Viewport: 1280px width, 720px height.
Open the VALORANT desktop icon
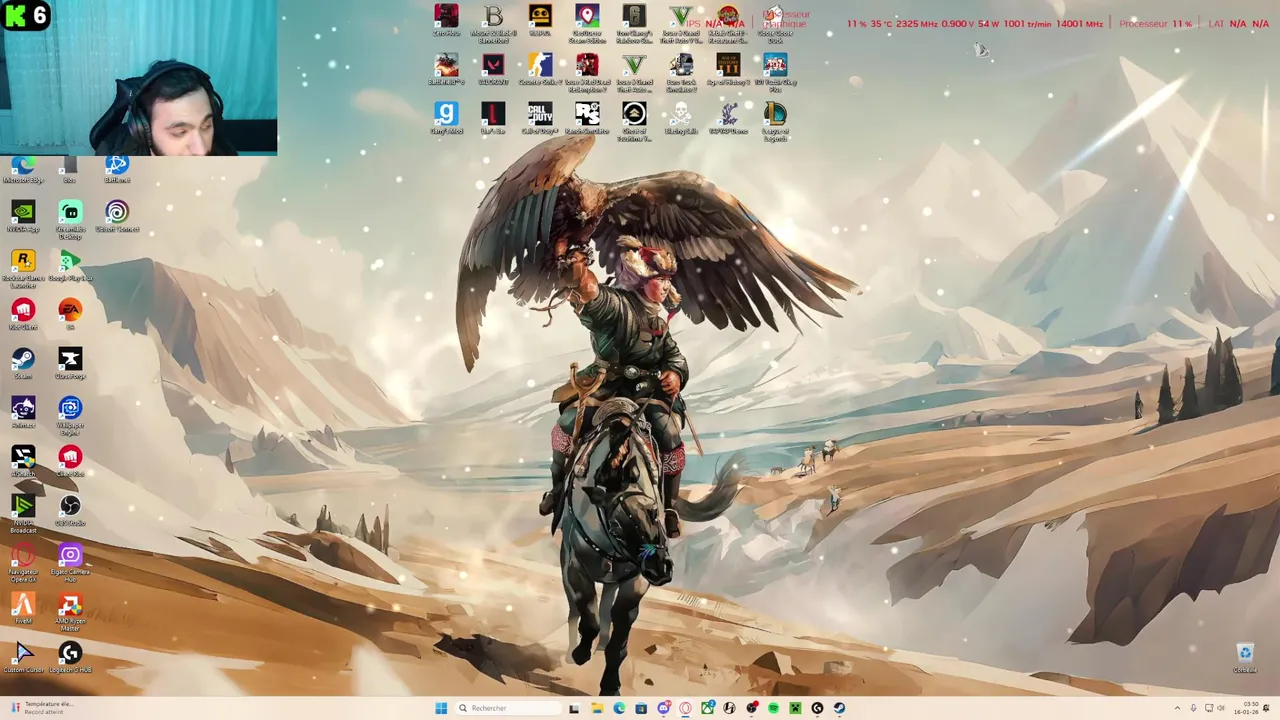[x=493, y=70]
